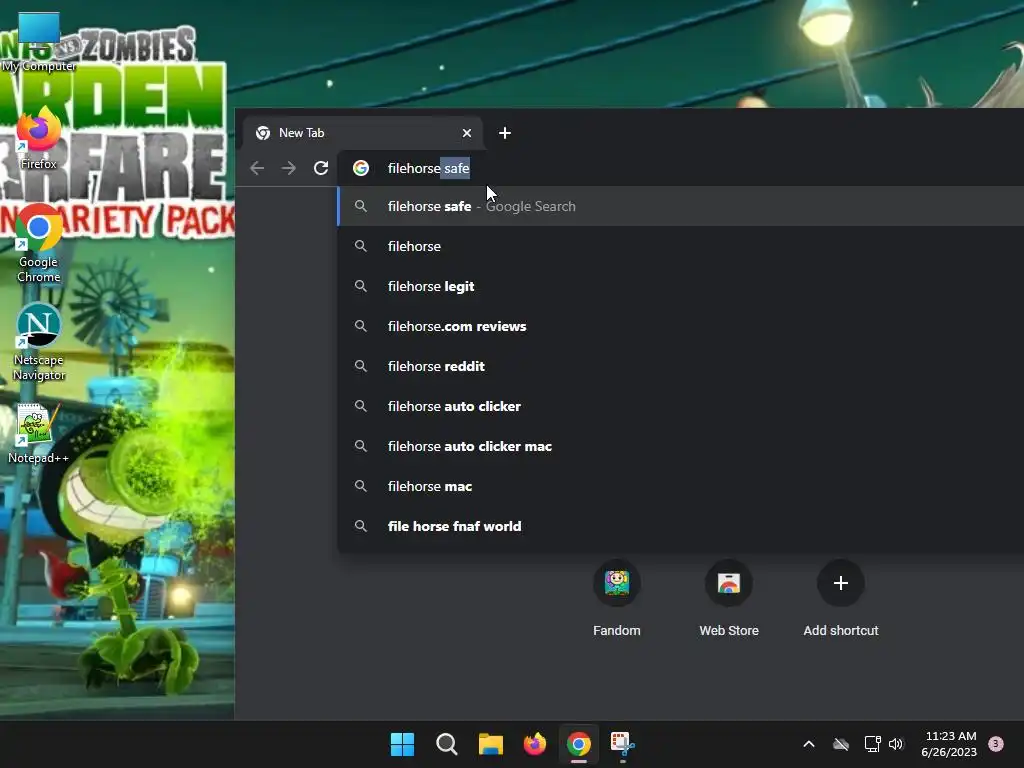Screen dimensions: 1024x768
Task: Click the address bar text filehorse safe
Action: click(428, 168)
